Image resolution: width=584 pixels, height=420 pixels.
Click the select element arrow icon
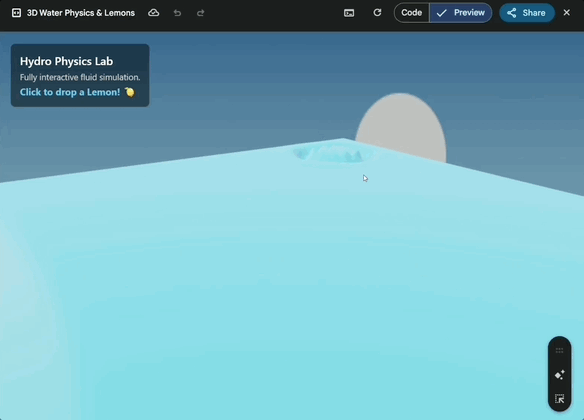[x=559, y=399]
